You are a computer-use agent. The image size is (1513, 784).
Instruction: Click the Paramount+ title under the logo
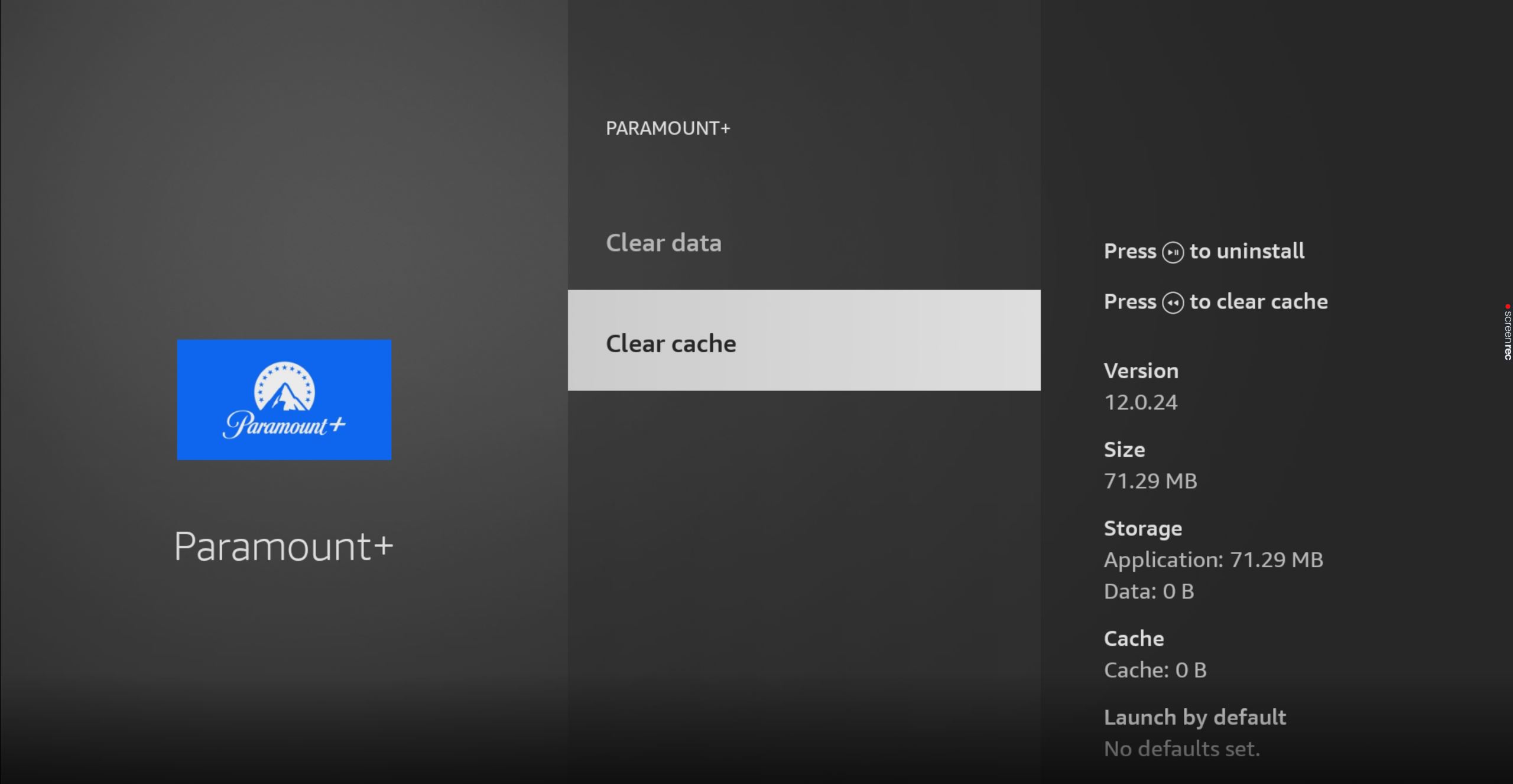pyautogui.click(x=284, y=546)
